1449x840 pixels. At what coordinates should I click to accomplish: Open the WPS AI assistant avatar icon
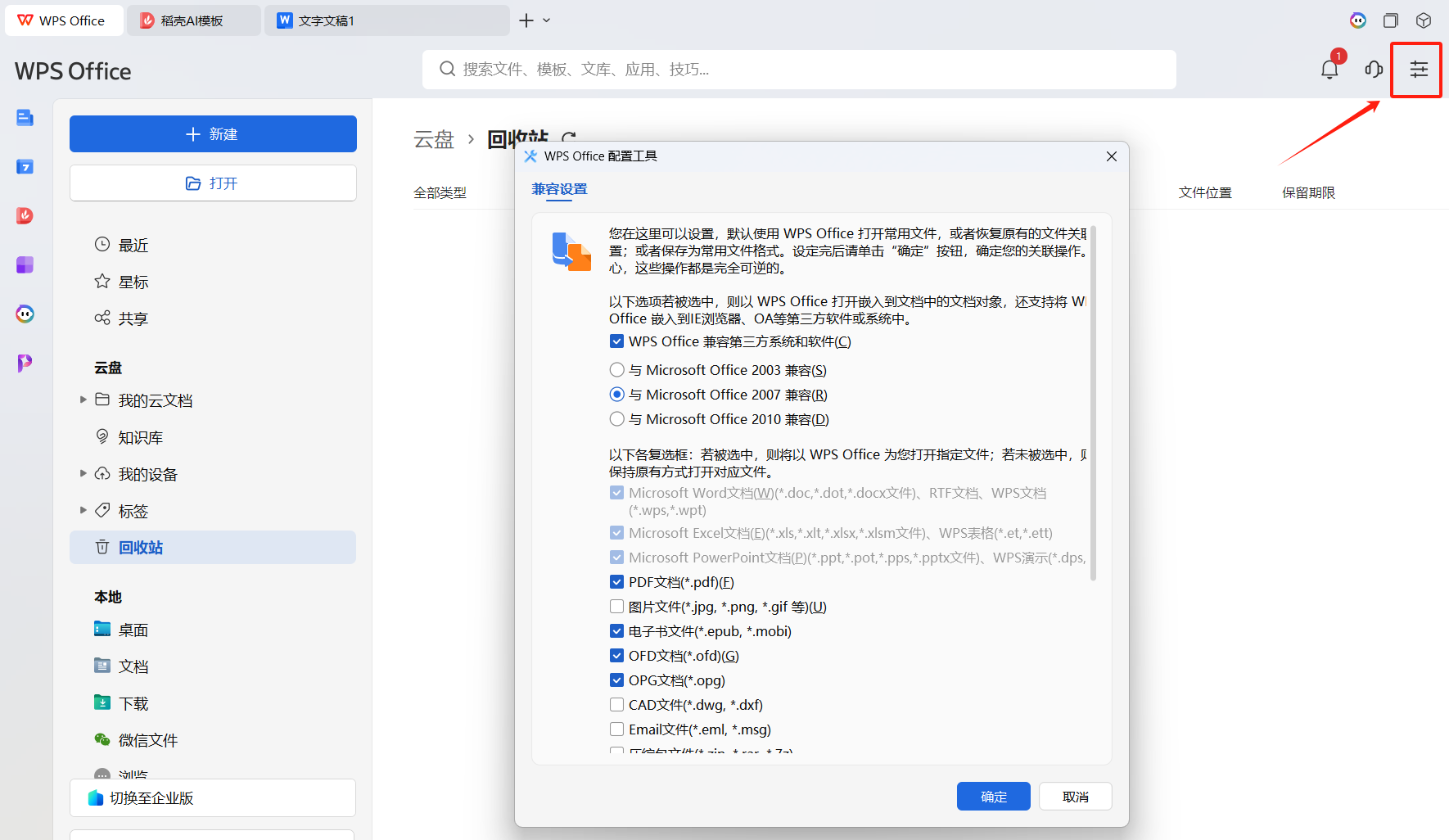point(1357,20)
